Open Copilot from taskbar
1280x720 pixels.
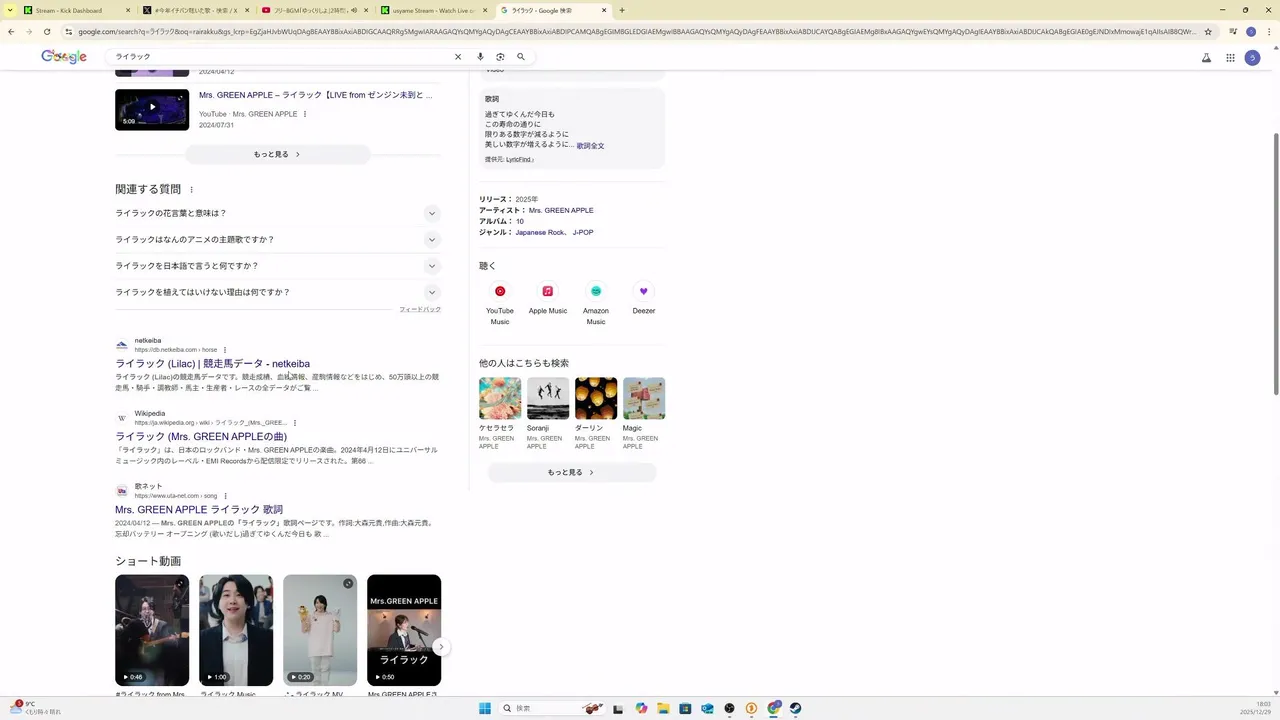(641, 708)
